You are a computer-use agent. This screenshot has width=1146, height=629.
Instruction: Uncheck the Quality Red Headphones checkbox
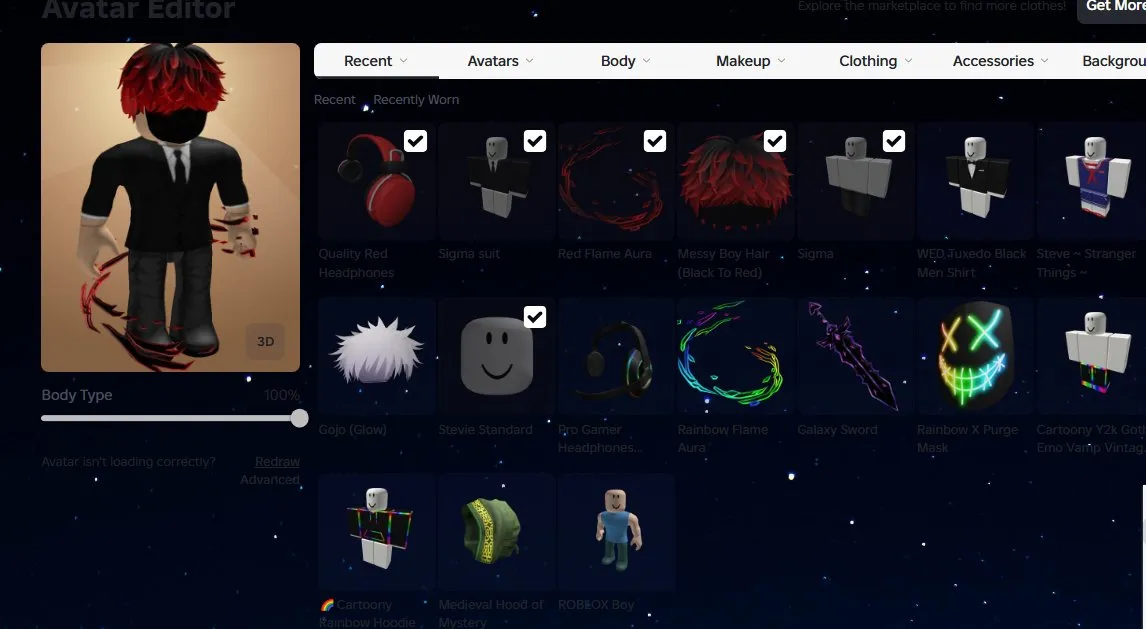tap(415, 141)
